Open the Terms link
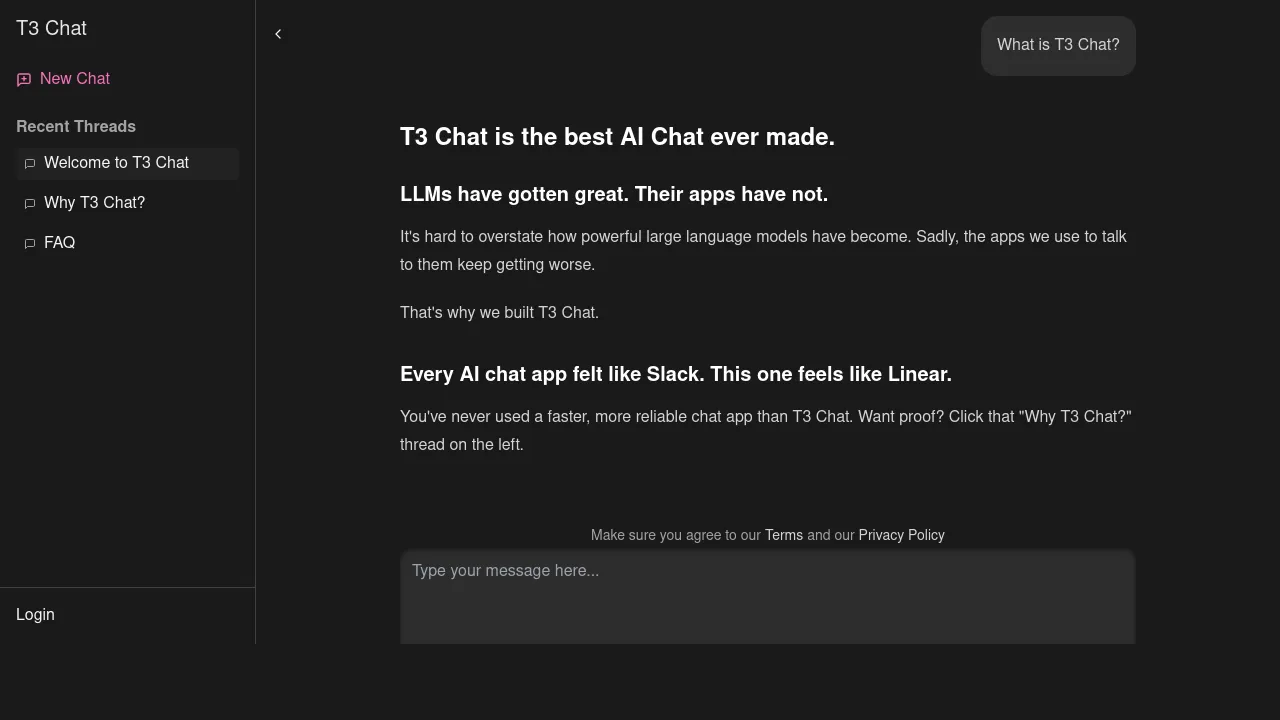Screen dimensions: 1280x720 [784, 535]
